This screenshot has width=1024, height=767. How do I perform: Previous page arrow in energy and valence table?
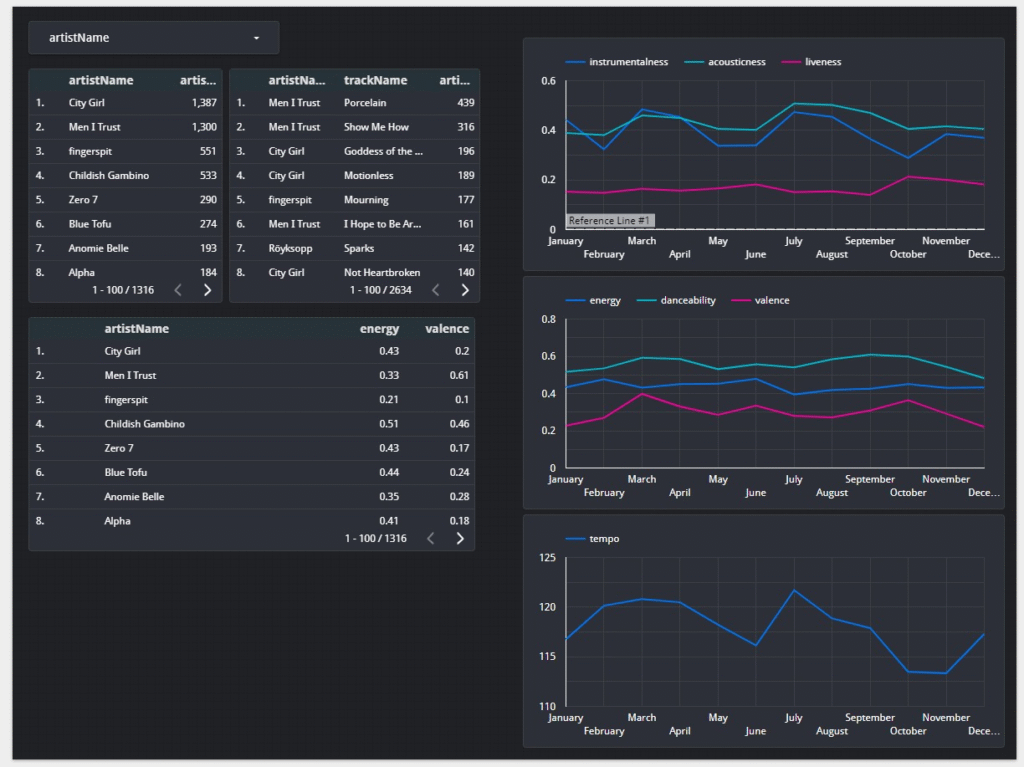[x=431, y=538]
